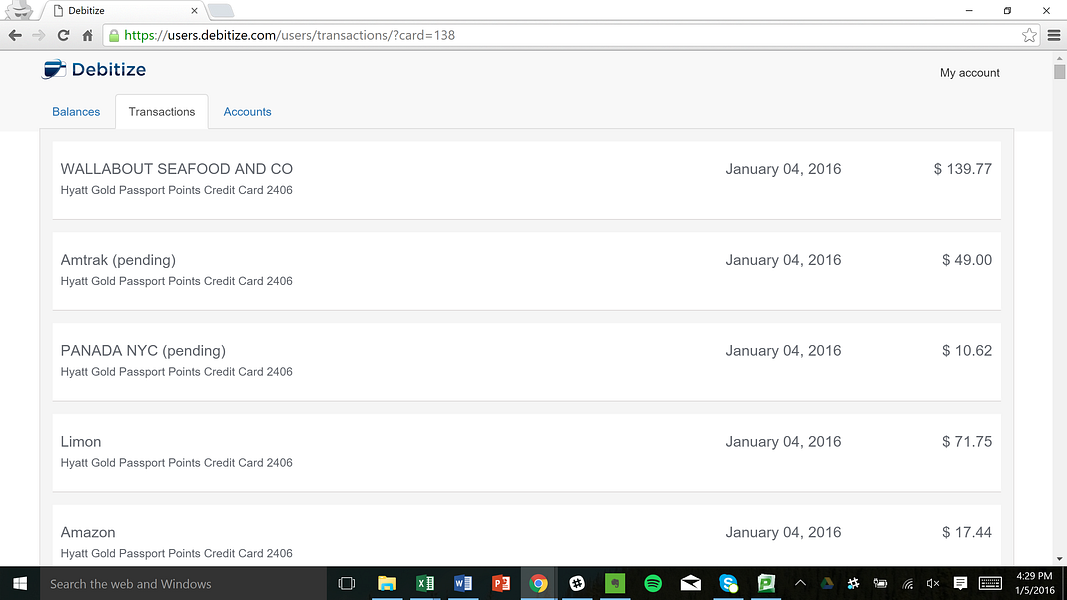Click the vertical scrollbar thumb

[x=1060, y=71]
